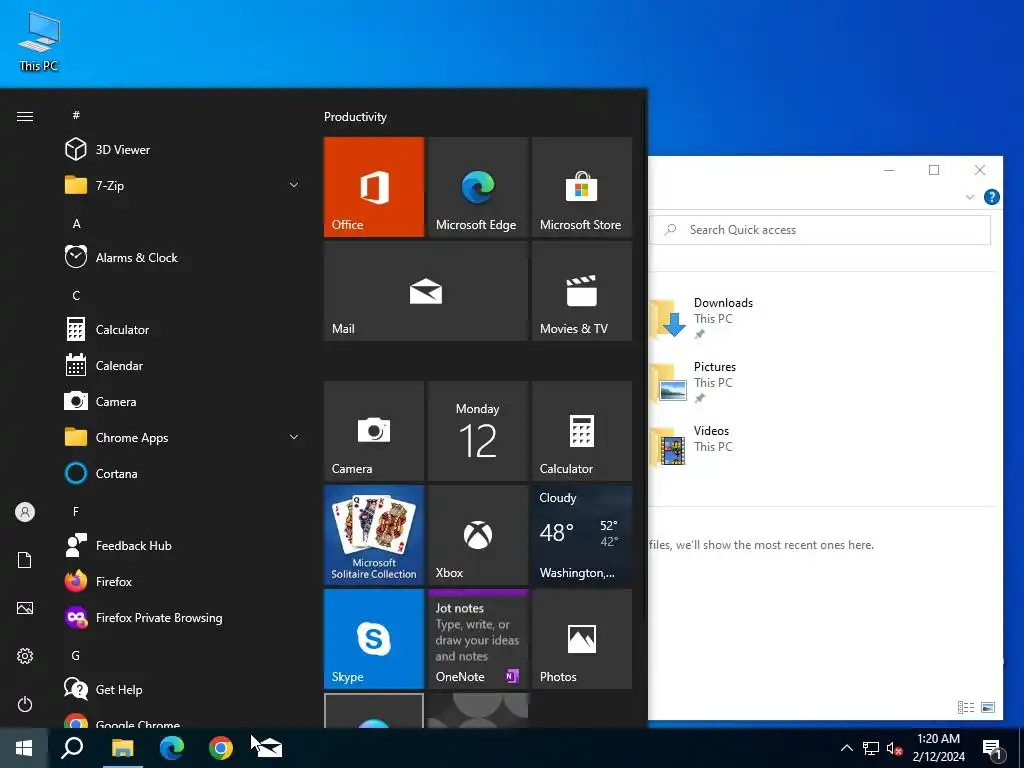Open 3D Viewer from app list

[x=183, y=150]
